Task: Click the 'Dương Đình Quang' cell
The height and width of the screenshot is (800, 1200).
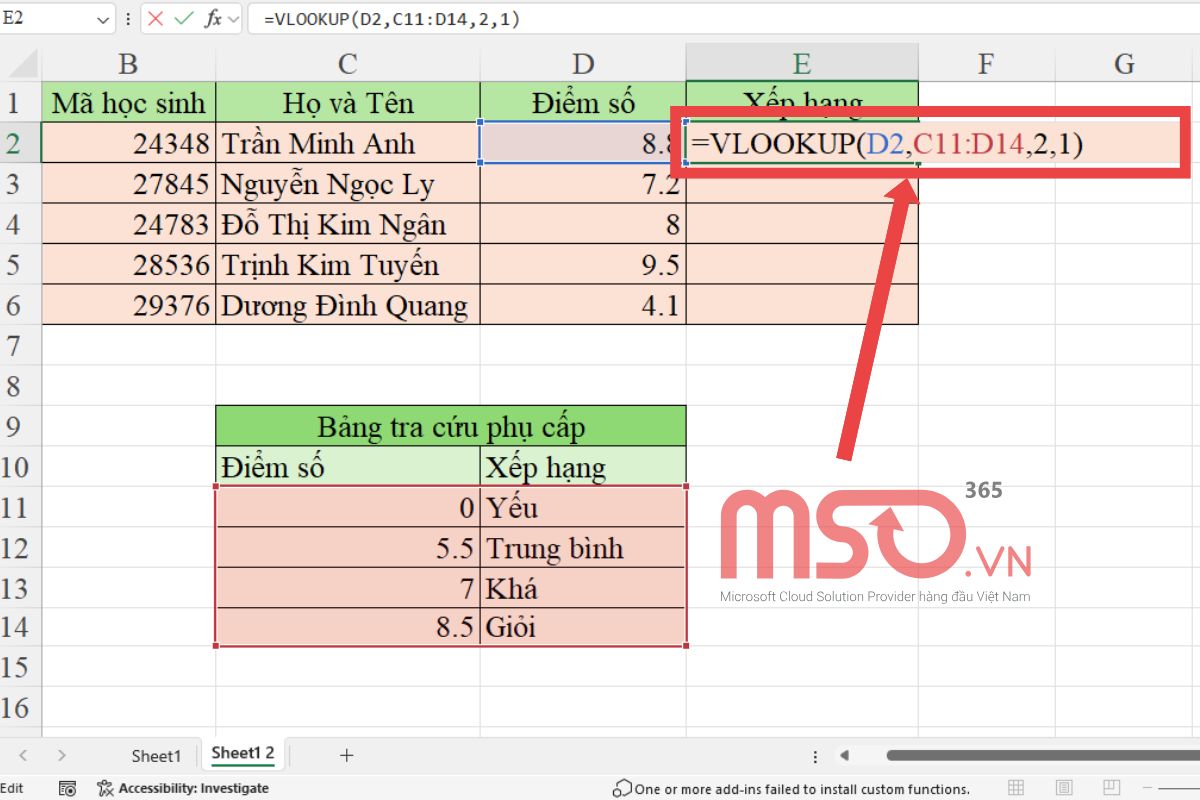Action: click(348, 305)
